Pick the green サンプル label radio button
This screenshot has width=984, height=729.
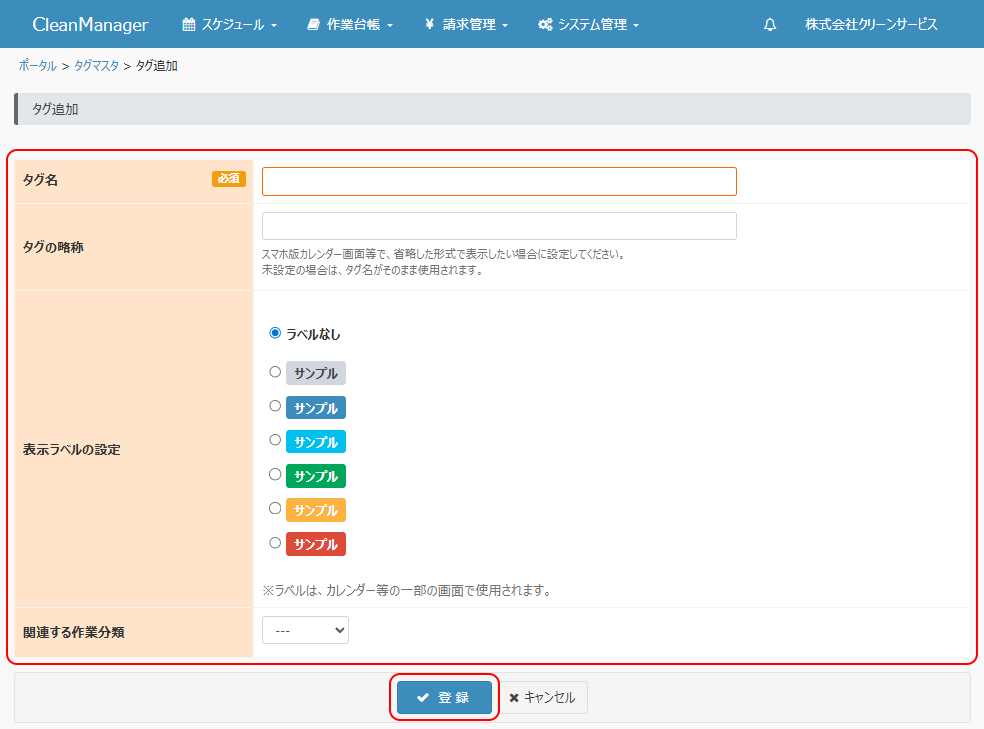(x=275, y=475)
